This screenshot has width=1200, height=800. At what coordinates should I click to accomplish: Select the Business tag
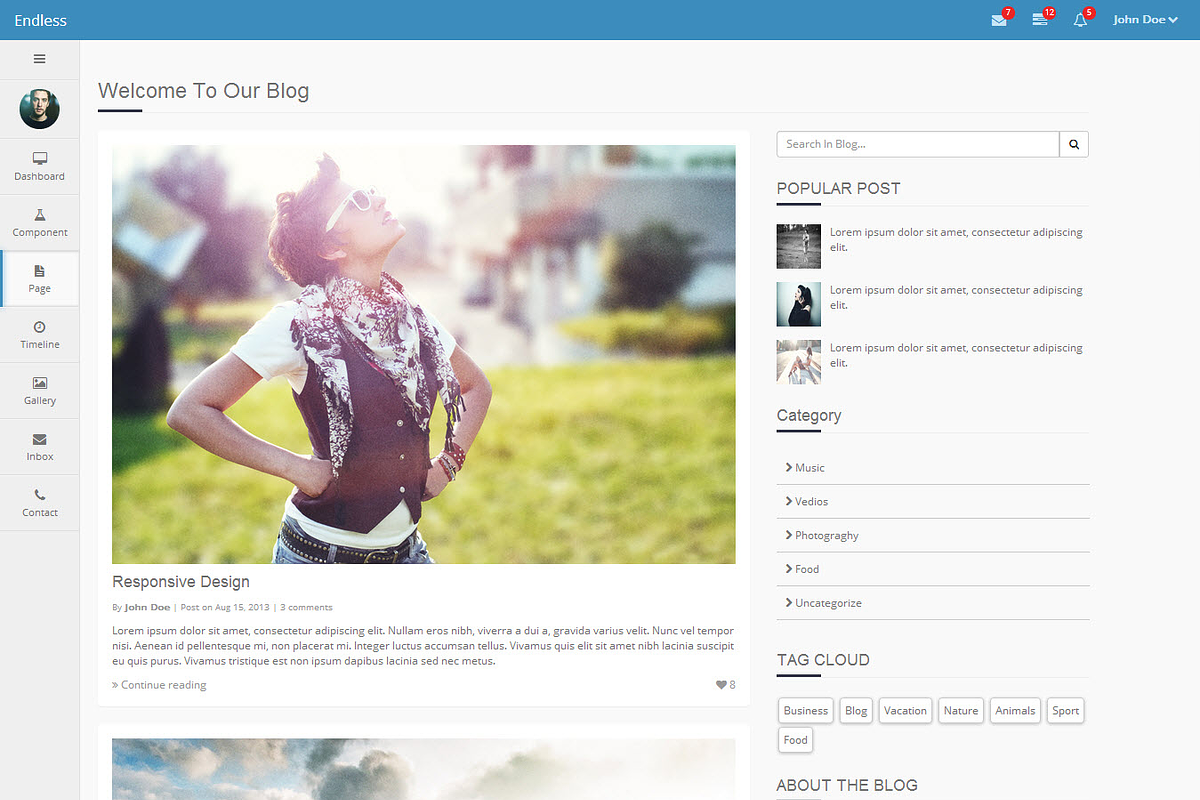click(806, 711)
